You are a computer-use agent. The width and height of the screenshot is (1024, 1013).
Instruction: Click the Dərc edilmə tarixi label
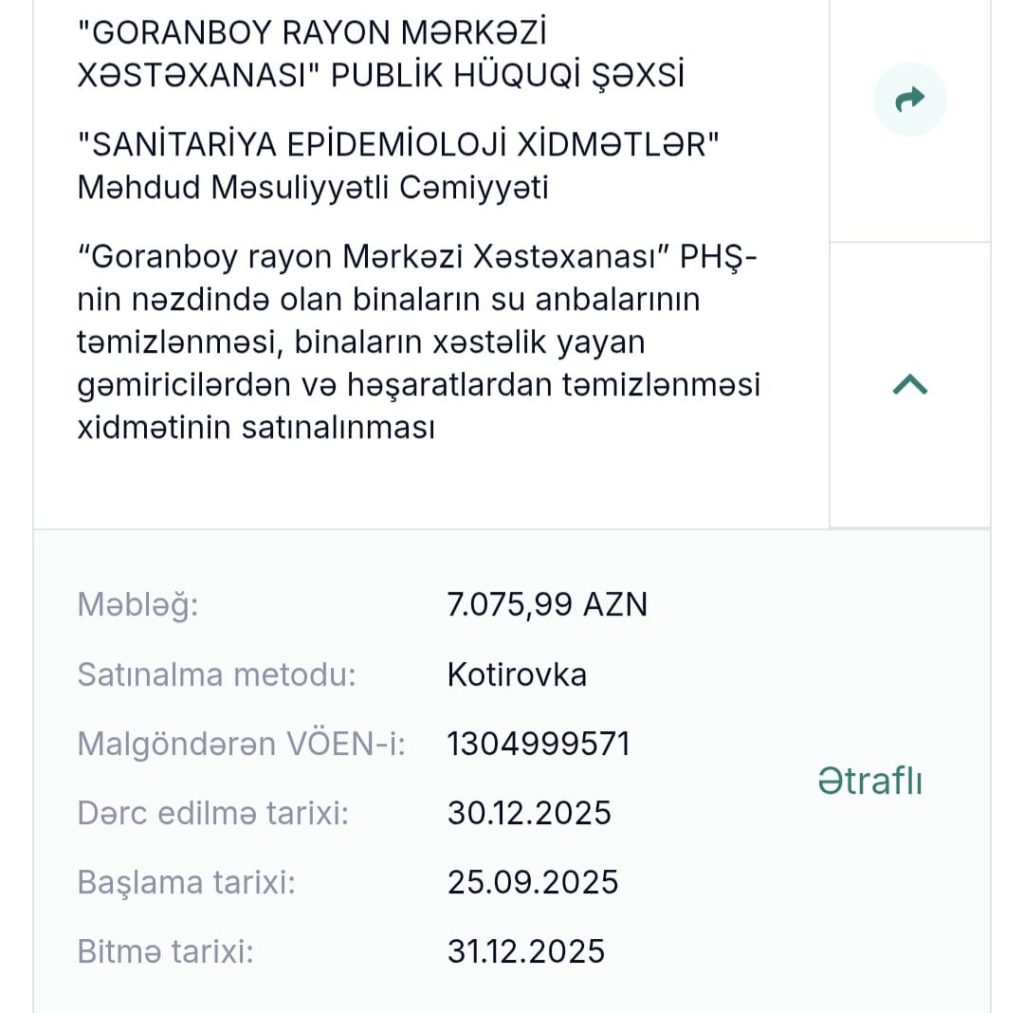(x=212, y=813)
